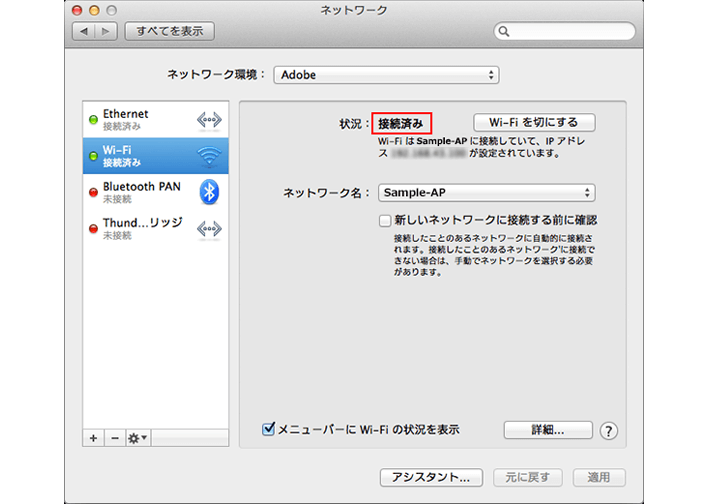Click the Ethernet connection arrows icon
Screen dimensions: 710x504
(x=209, y=121)
